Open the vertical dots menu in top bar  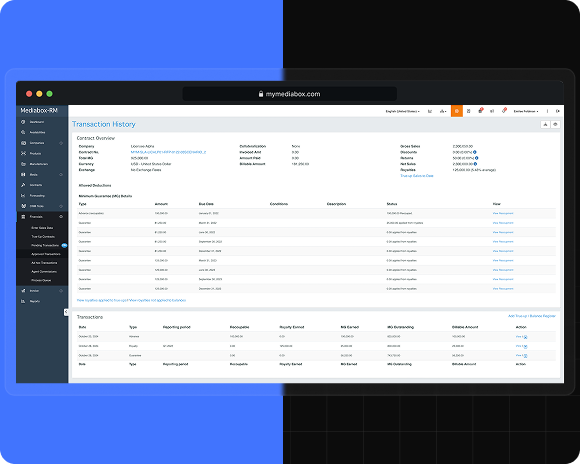(547, 111)
